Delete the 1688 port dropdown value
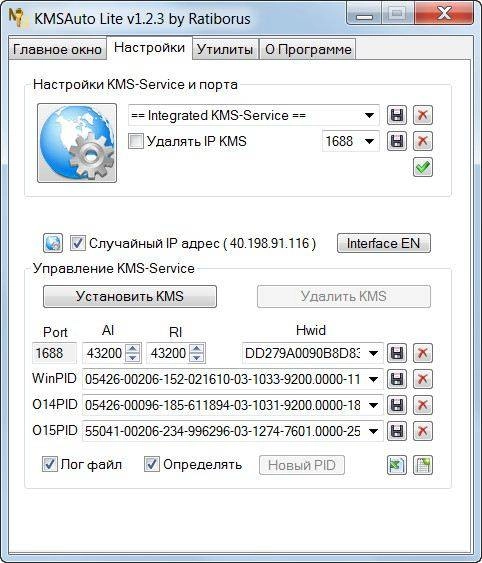 (x=422, y=141)
